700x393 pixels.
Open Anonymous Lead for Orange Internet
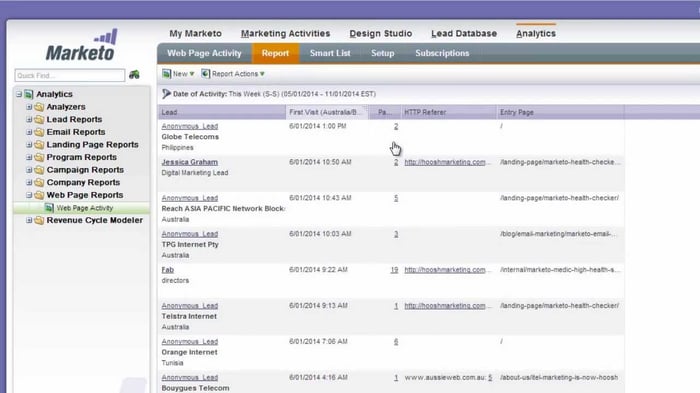pyautogui.click(x=190, y=342)
